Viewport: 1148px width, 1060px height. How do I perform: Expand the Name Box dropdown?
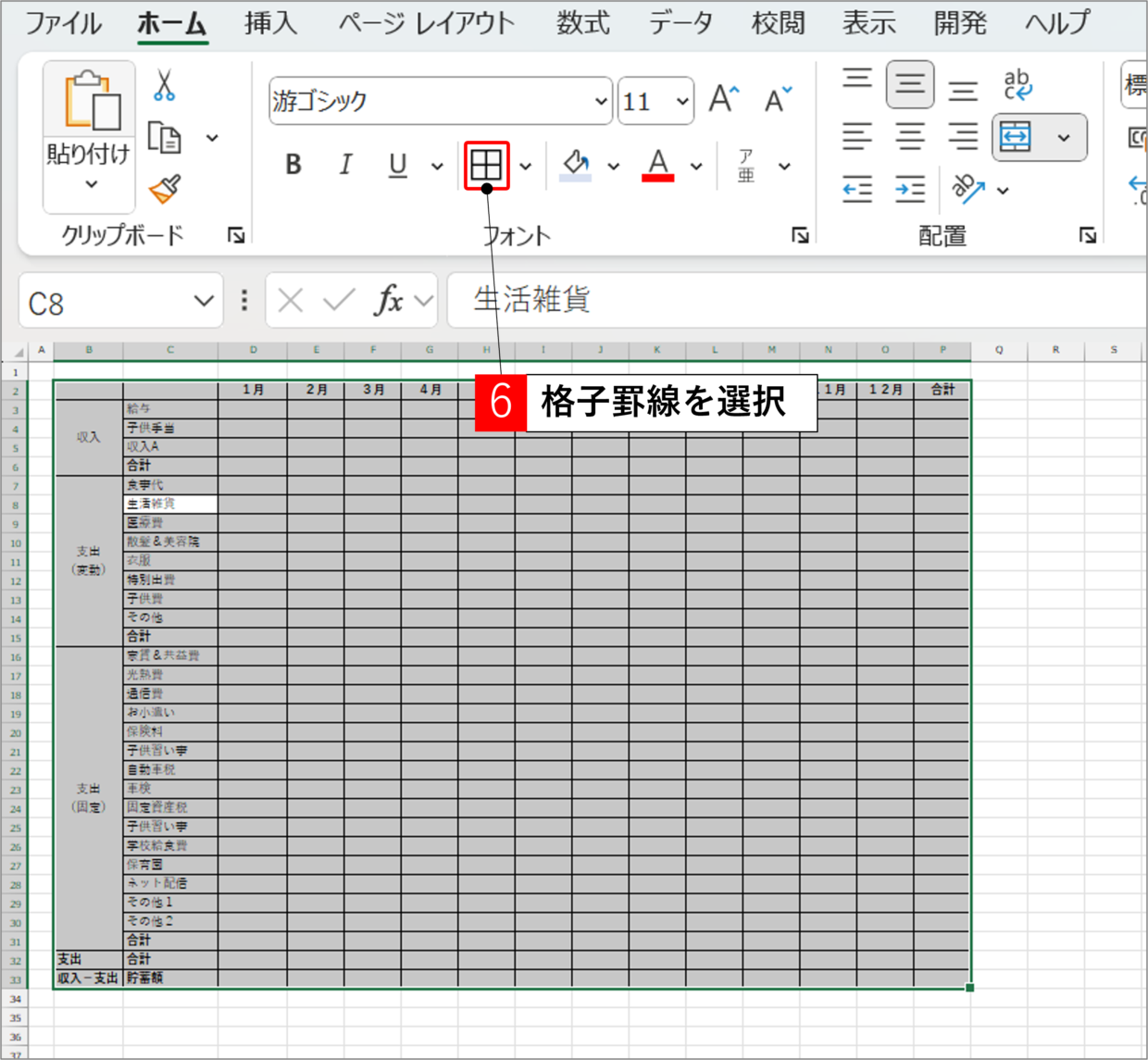(204, 301)
